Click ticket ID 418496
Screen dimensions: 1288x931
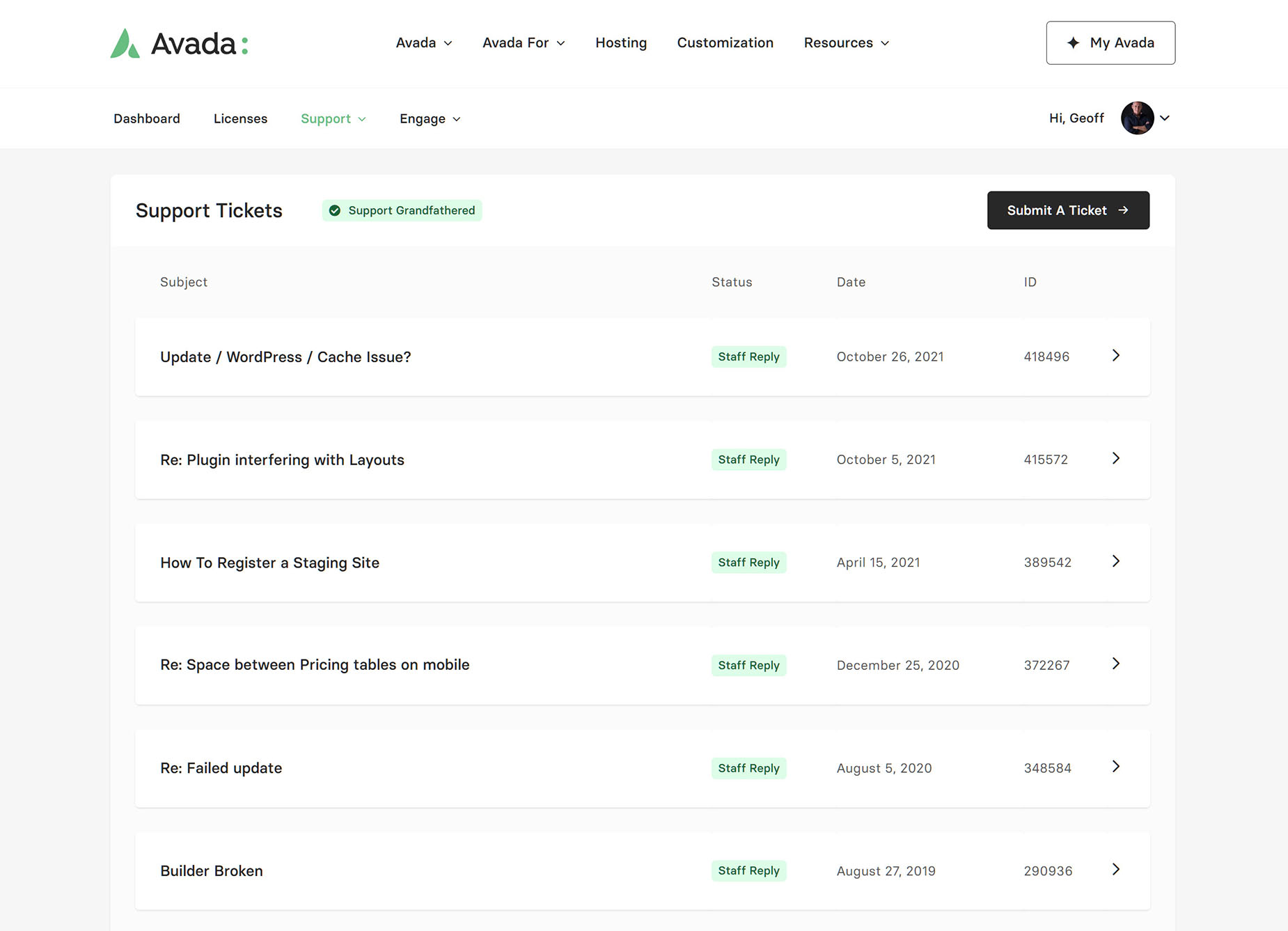point(1046,357)
